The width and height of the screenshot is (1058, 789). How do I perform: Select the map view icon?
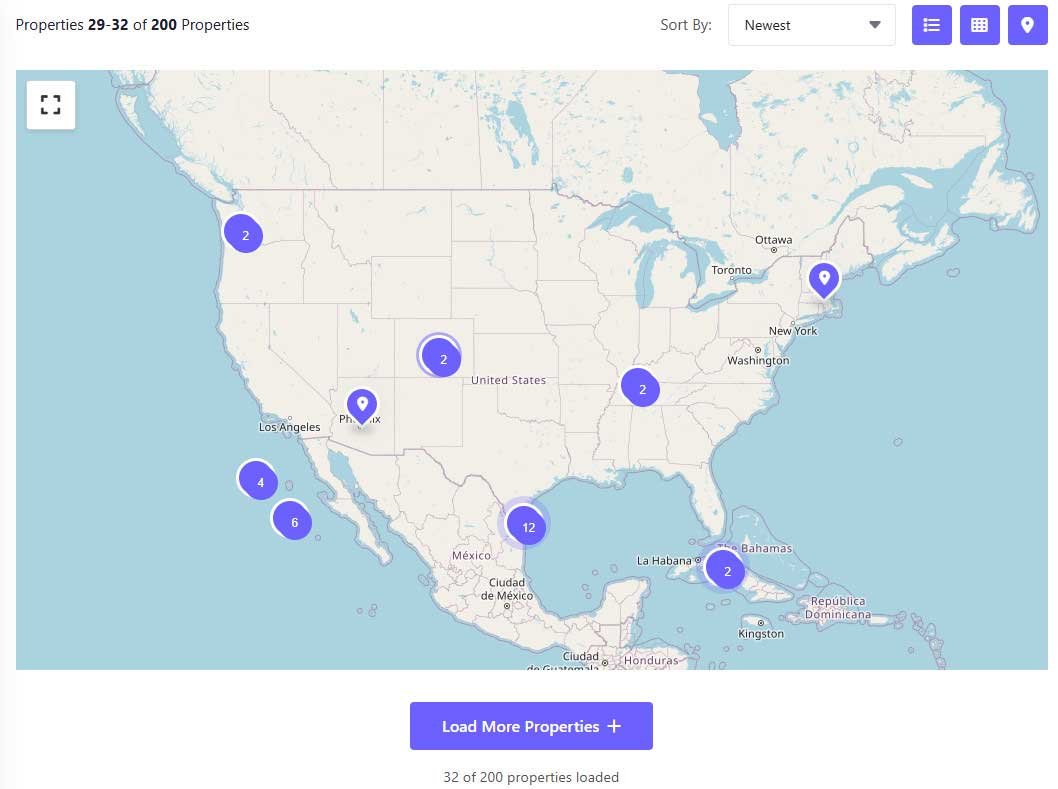coord(1027,25)
